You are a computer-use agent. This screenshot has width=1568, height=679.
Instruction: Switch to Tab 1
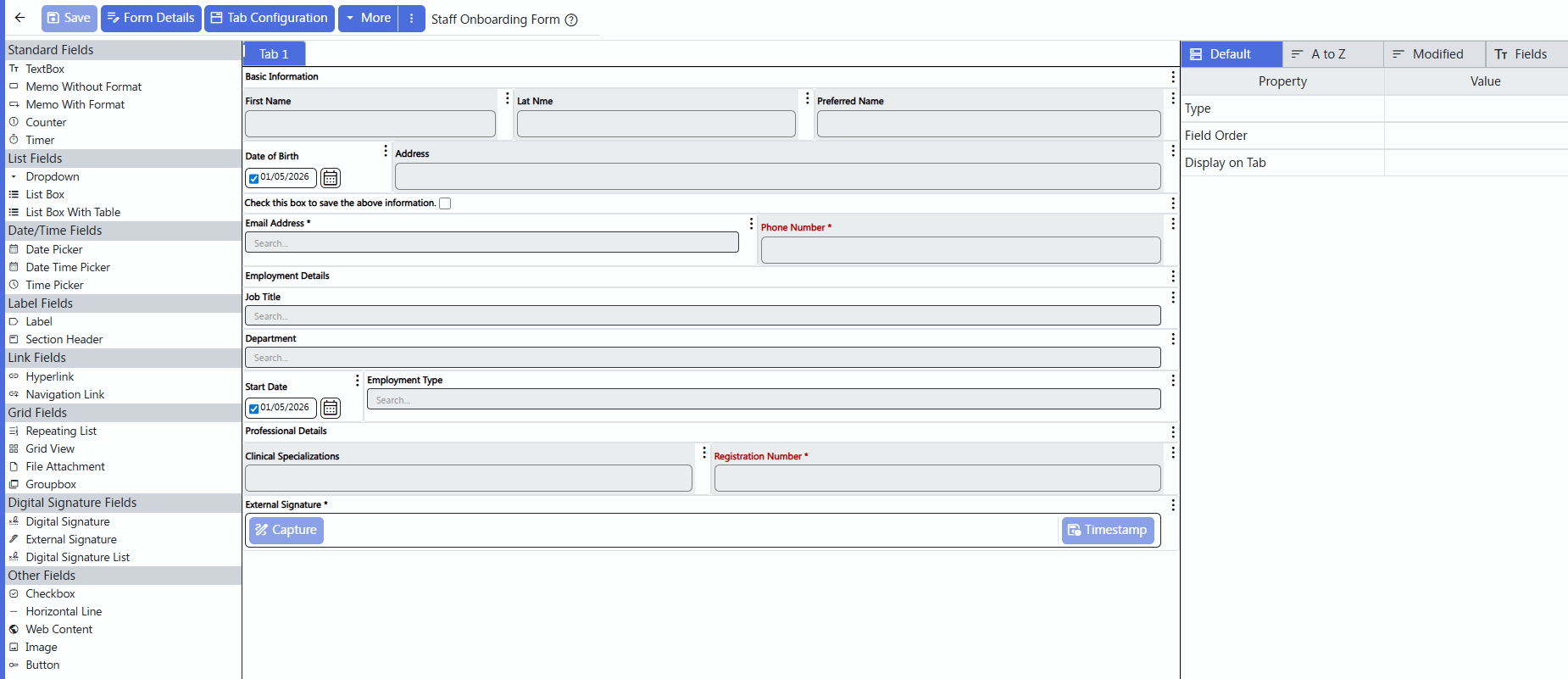point(274,54)
